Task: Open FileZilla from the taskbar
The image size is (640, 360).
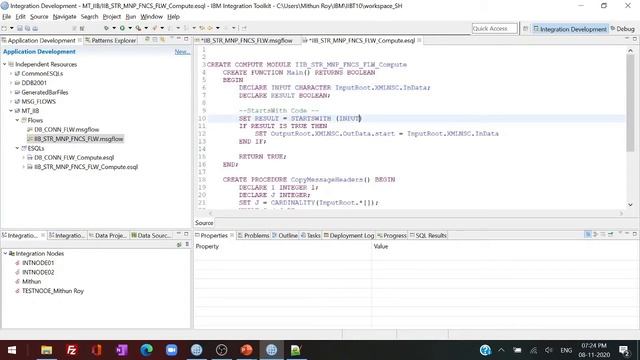Action: (71, 350)
